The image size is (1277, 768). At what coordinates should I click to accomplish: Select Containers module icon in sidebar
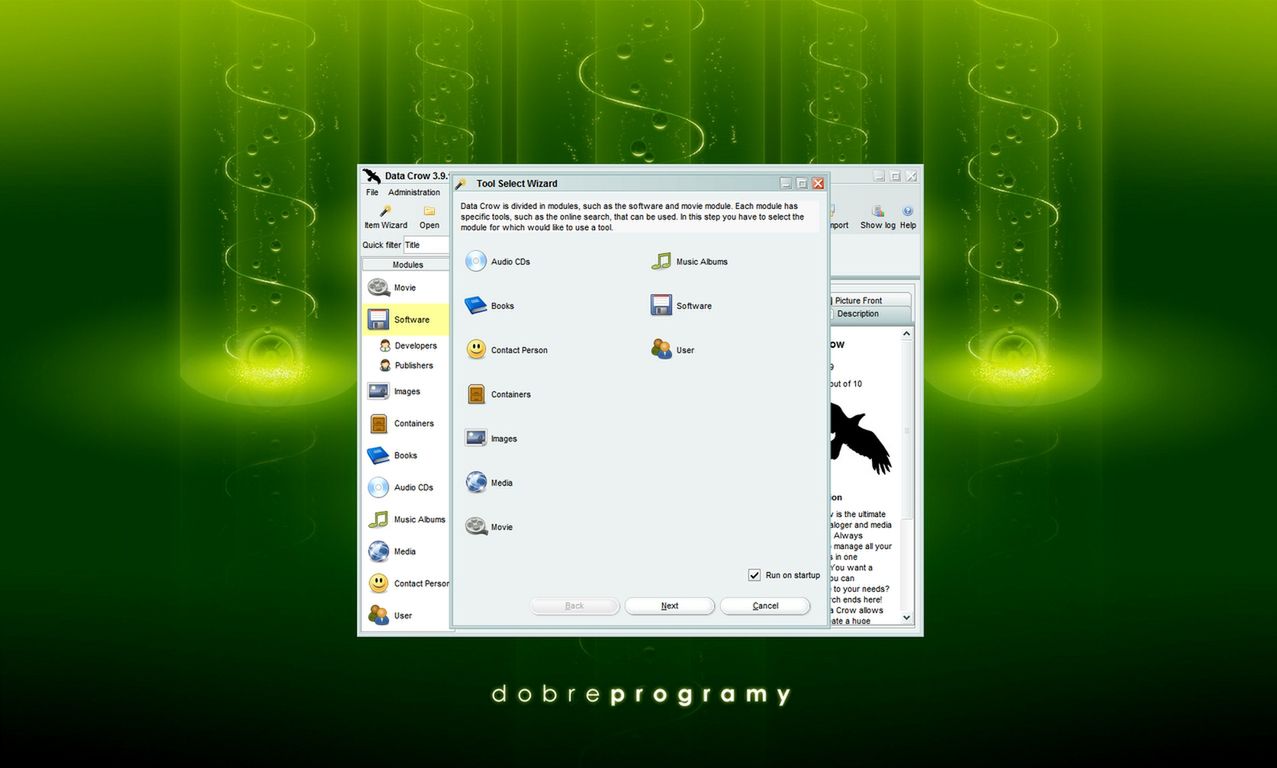pyautogui.click(x=378, y=424)
